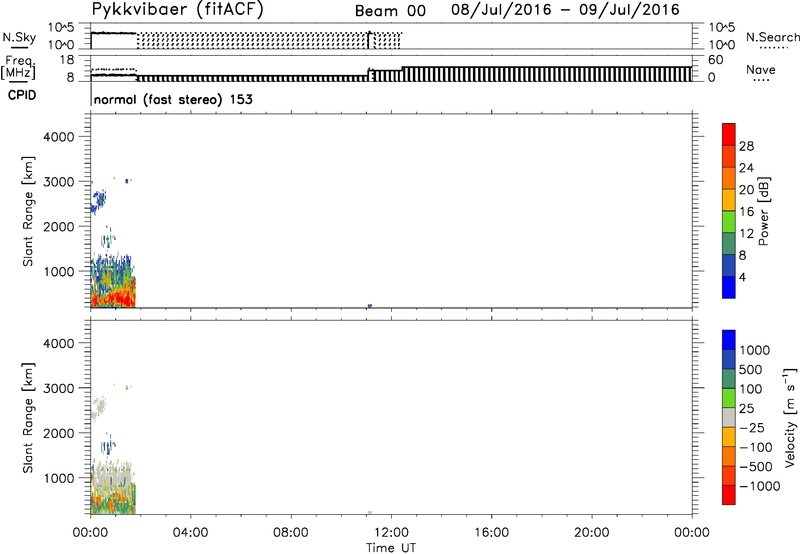This screenshot has height=554, width=800.
Task: Click the "28" Power colorbar tick label
Action: tap(746, 146)
